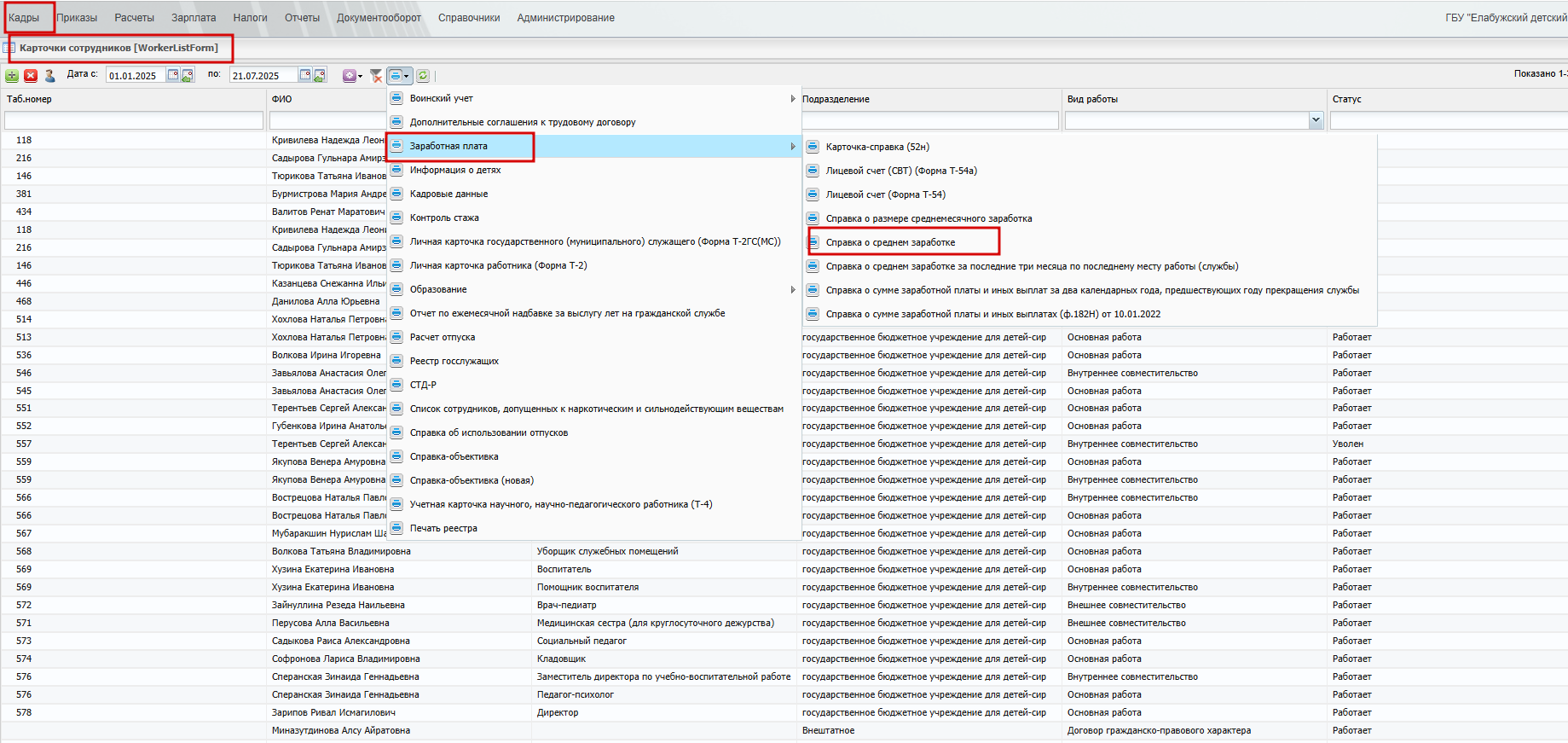Open Карточка-справка (52н)
1568x743 pixels.
coord(1090,147)
